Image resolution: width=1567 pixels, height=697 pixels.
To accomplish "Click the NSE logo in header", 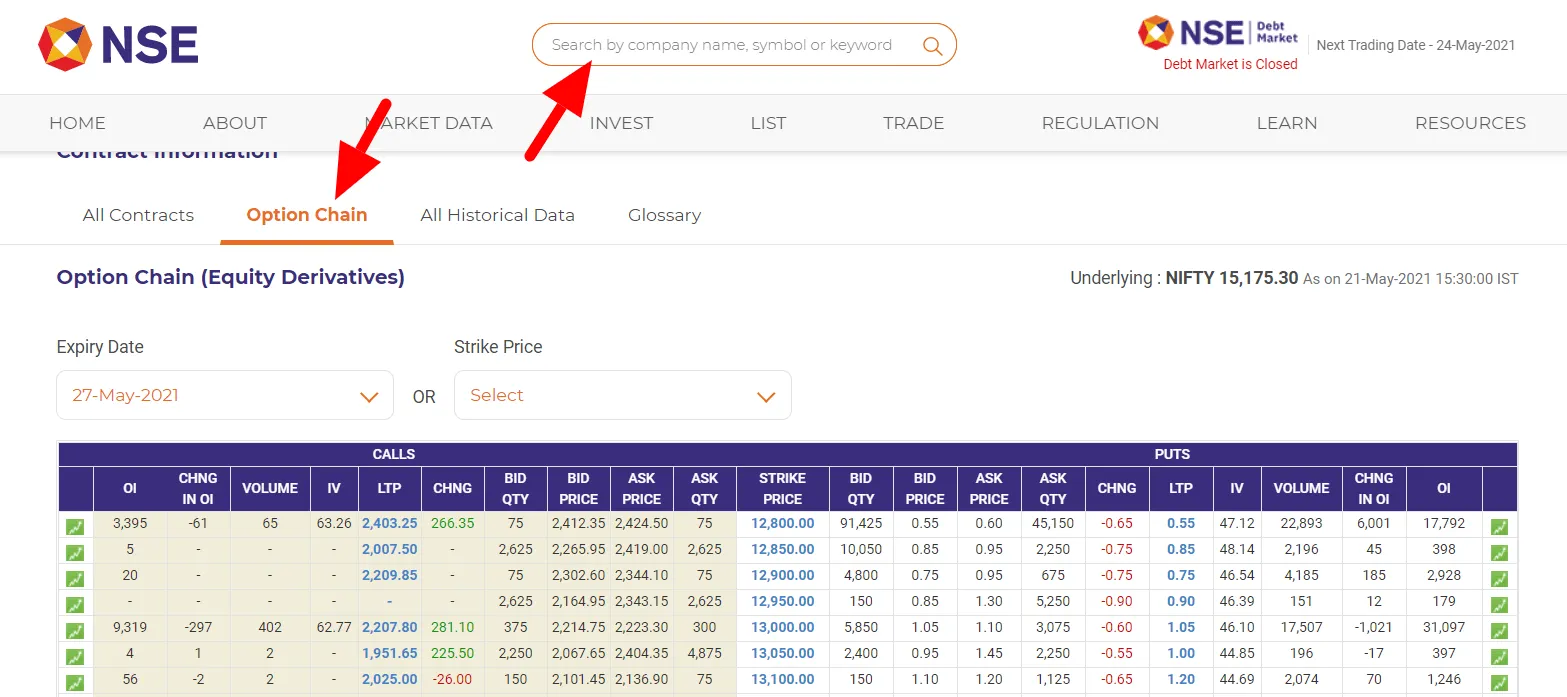I will pyautogui.click(x=118, y=45).
